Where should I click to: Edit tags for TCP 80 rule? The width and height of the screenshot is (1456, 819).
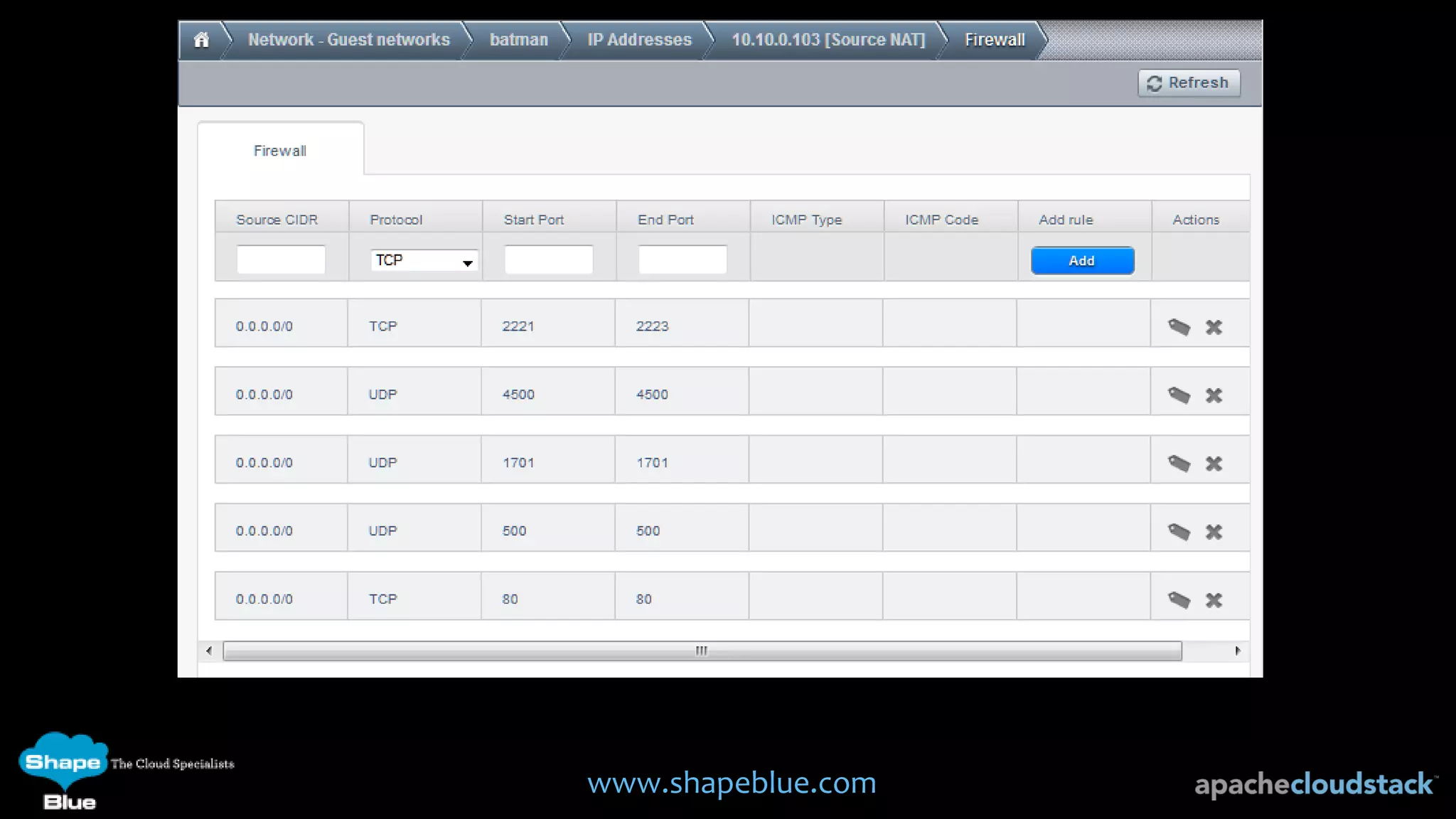click(x=1179, y=600)
